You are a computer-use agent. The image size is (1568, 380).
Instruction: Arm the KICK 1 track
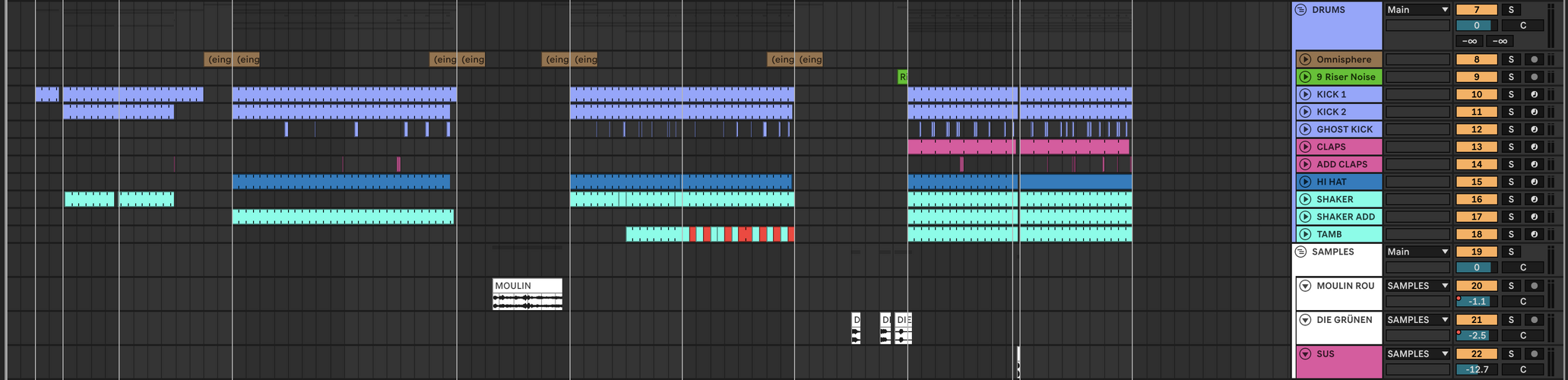click(1534, 94)
